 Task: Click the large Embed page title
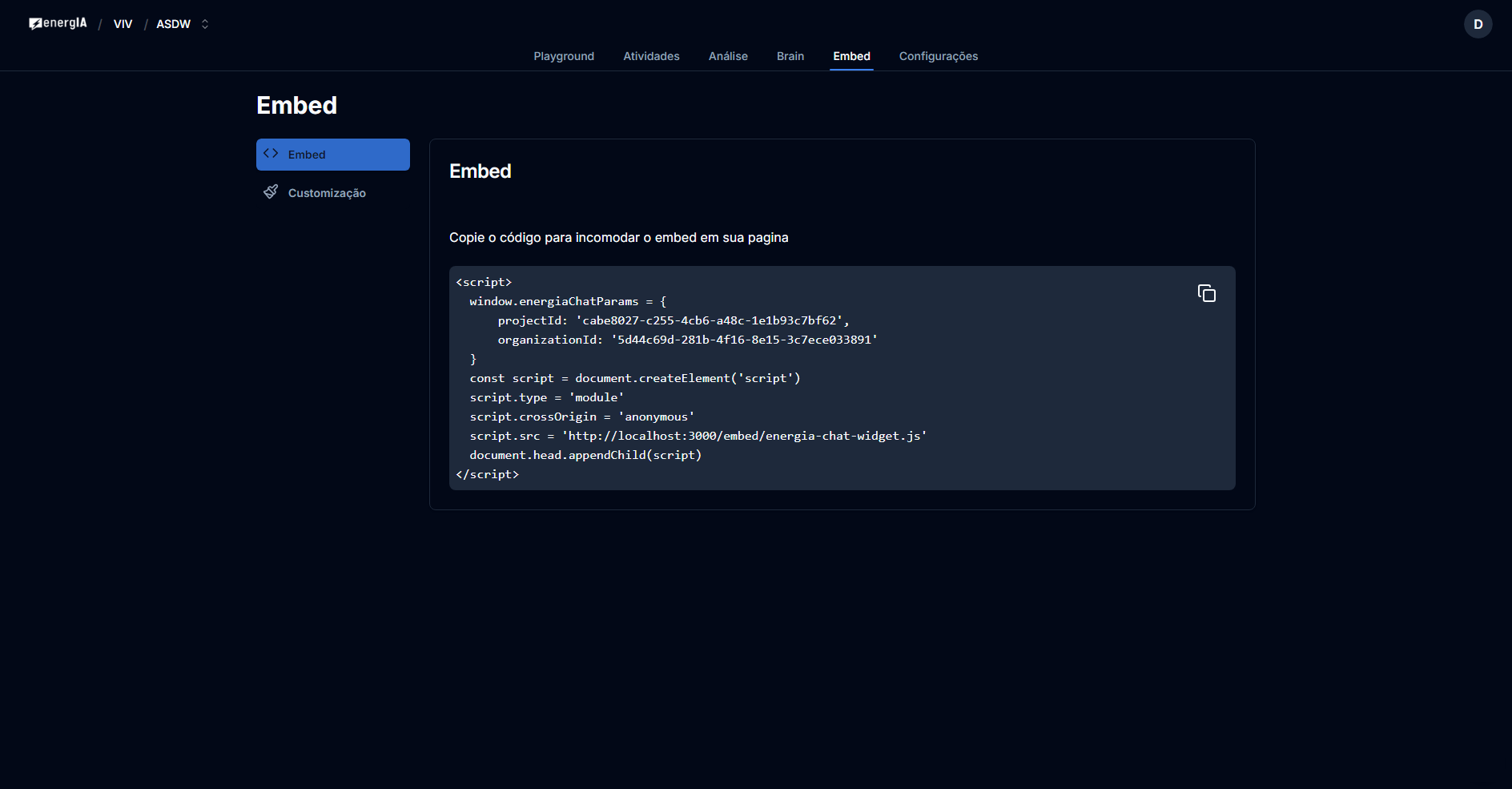click(297, 105)
